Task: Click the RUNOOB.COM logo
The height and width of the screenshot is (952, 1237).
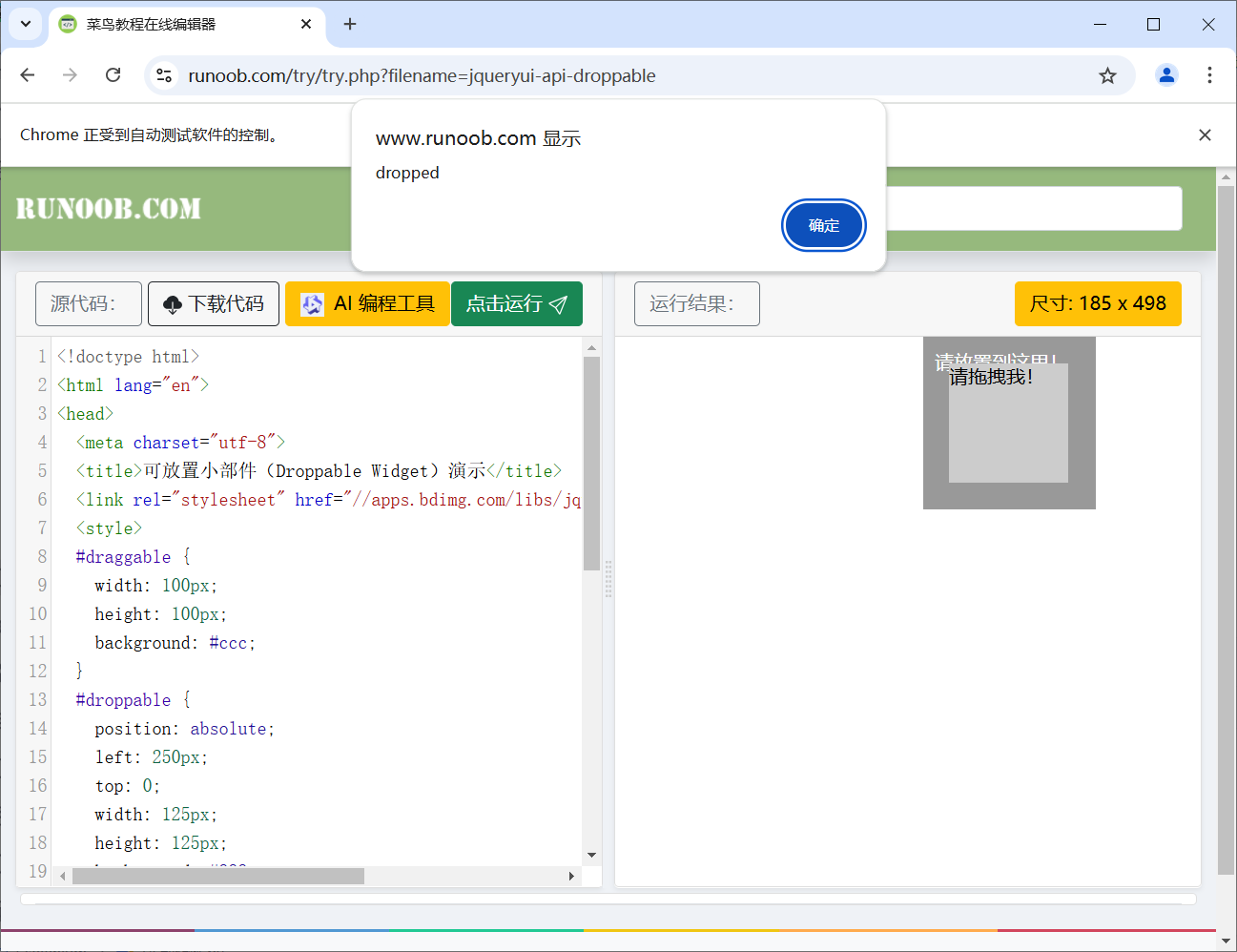Action: 109,208
